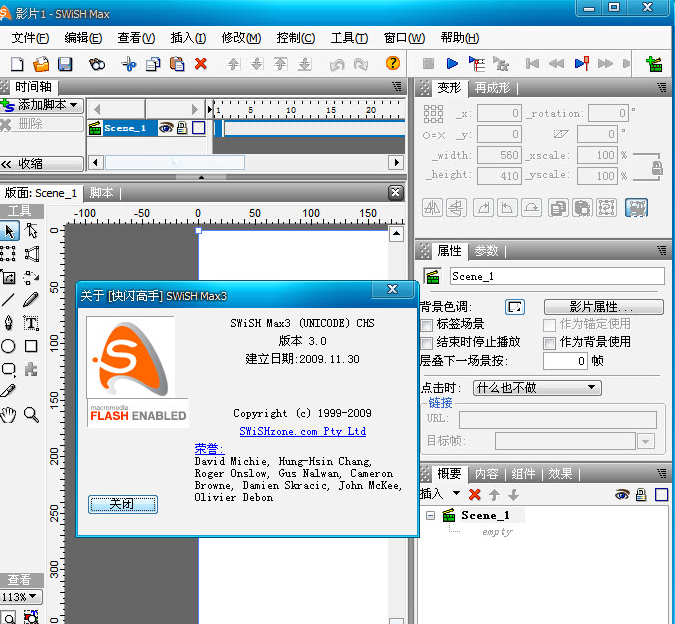This screenshot has width=675, height=624.
Task: Tick the 作为背景使用 checkbox
Action: pyautogui.click(x=549, y=342)
